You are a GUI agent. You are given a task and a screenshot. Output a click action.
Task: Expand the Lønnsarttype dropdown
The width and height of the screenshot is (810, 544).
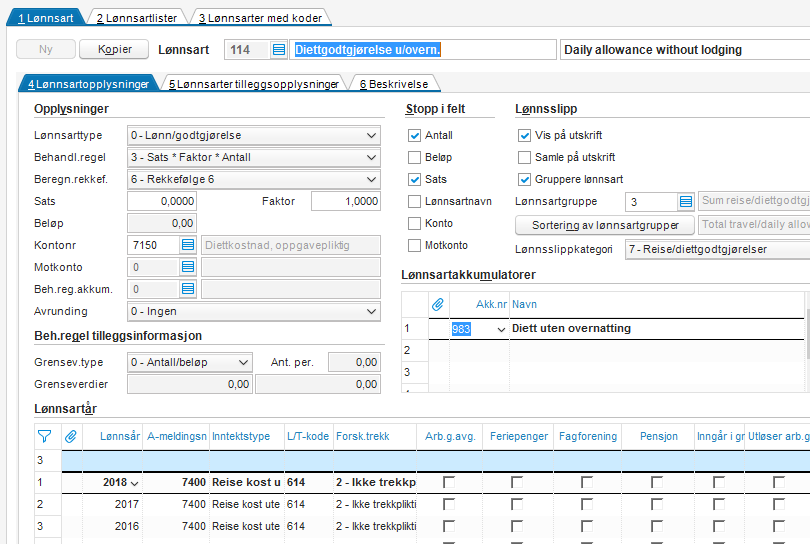click(371, 136)
